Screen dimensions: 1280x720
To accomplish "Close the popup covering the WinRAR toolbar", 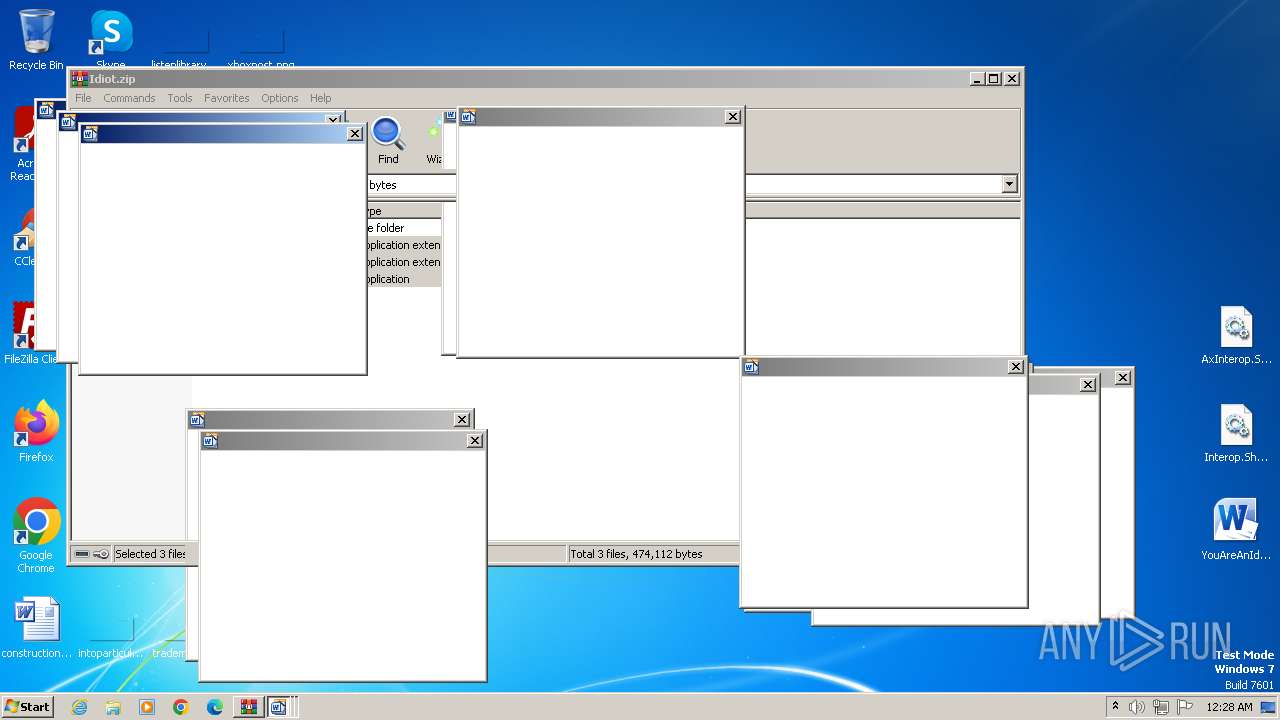I will pyautogui.click(x=732, y=116).
